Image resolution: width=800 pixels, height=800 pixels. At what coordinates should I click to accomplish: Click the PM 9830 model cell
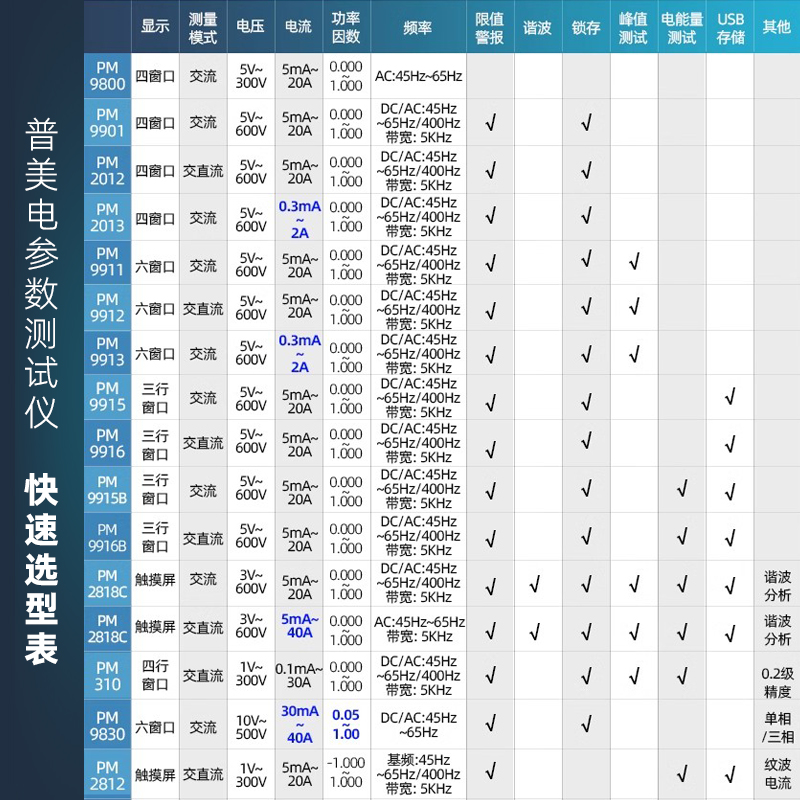(107, 725)
